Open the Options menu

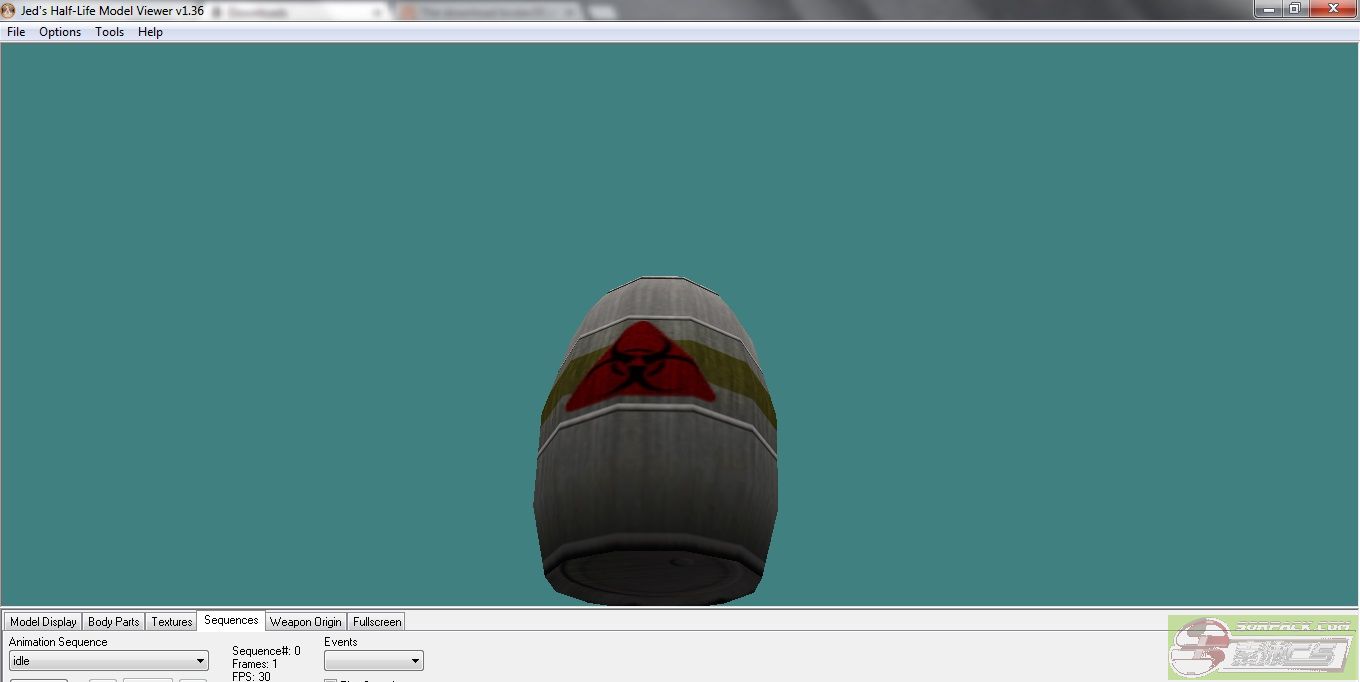(60, 32)
